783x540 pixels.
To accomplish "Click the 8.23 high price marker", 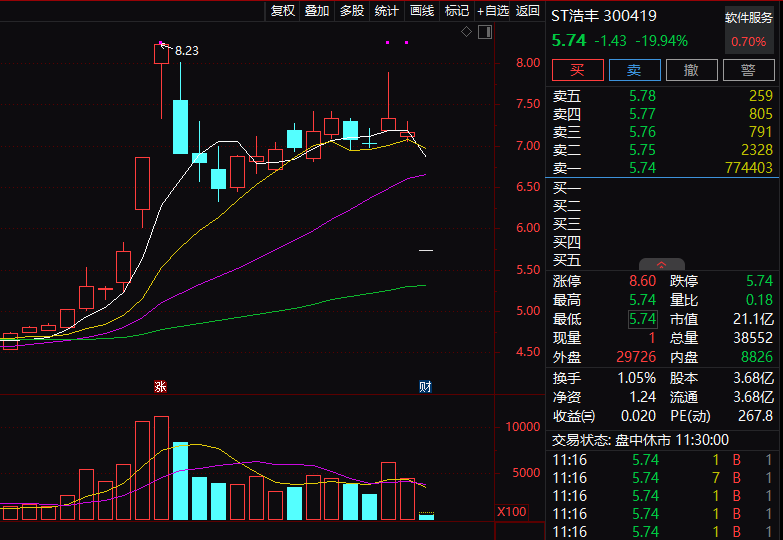I will click(x=187, y=50).
